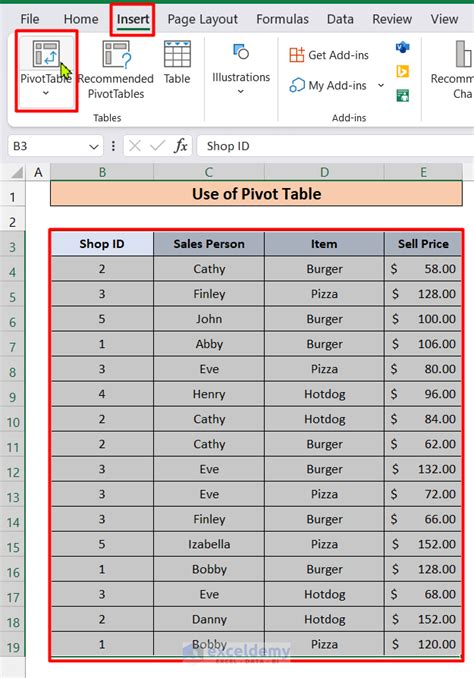Click the $ 120.00 price cell
The image size is (474, 678).
(x=423, y=645)
